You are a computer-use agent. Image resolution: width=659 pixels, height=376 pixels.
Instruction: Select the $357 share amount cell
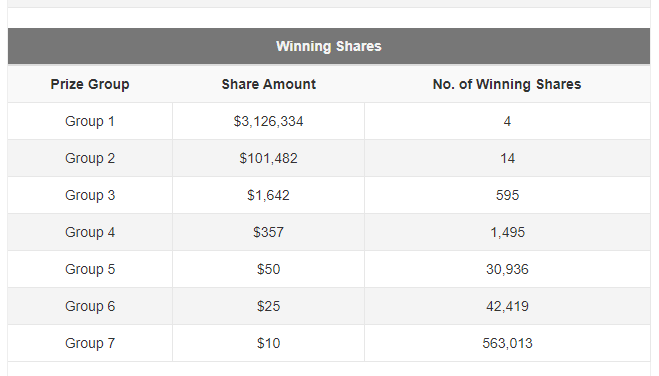pos(269,232)
